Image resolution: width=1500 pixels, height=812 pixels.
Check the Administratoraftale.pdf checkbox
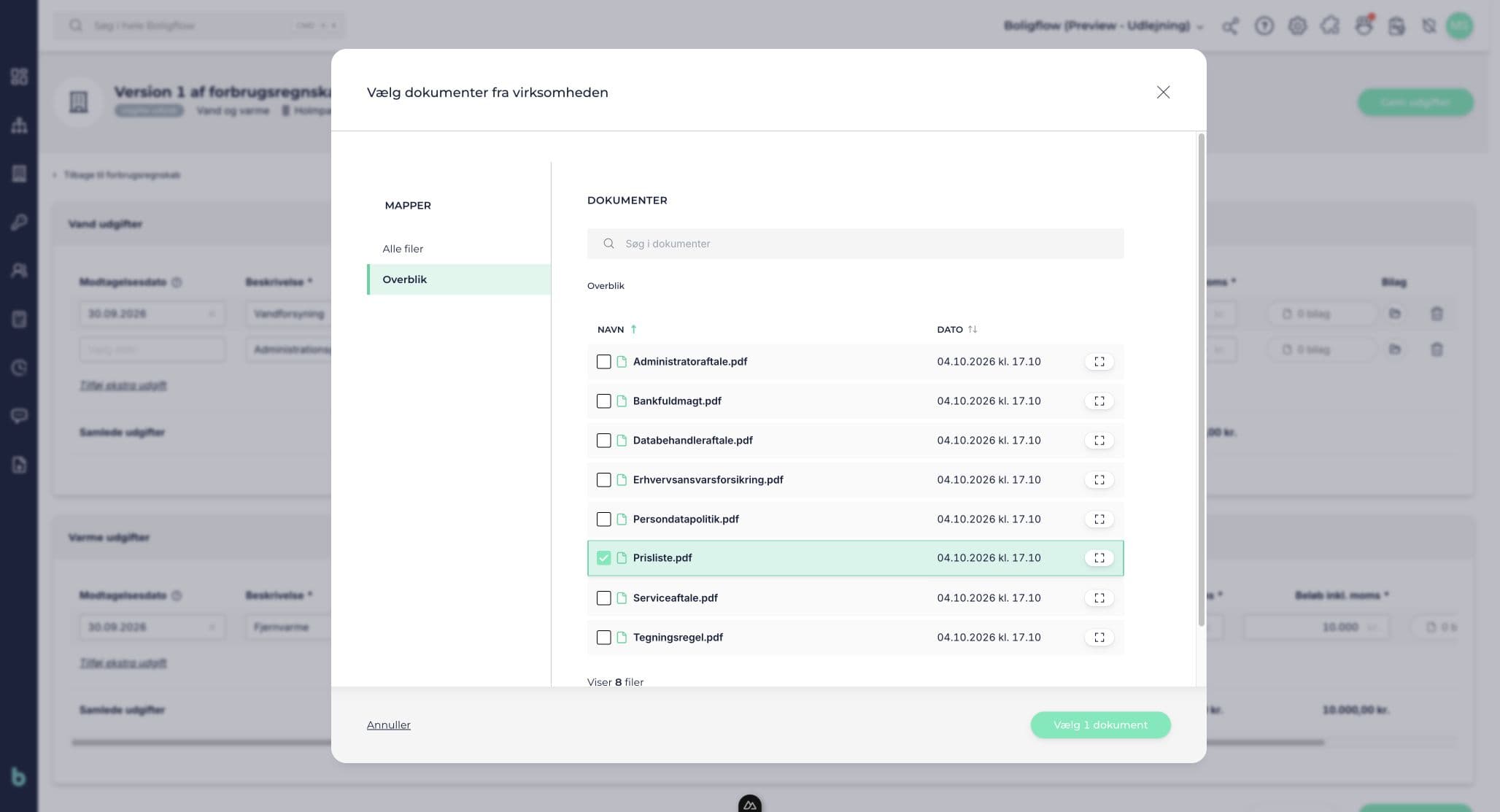(603, 362)
